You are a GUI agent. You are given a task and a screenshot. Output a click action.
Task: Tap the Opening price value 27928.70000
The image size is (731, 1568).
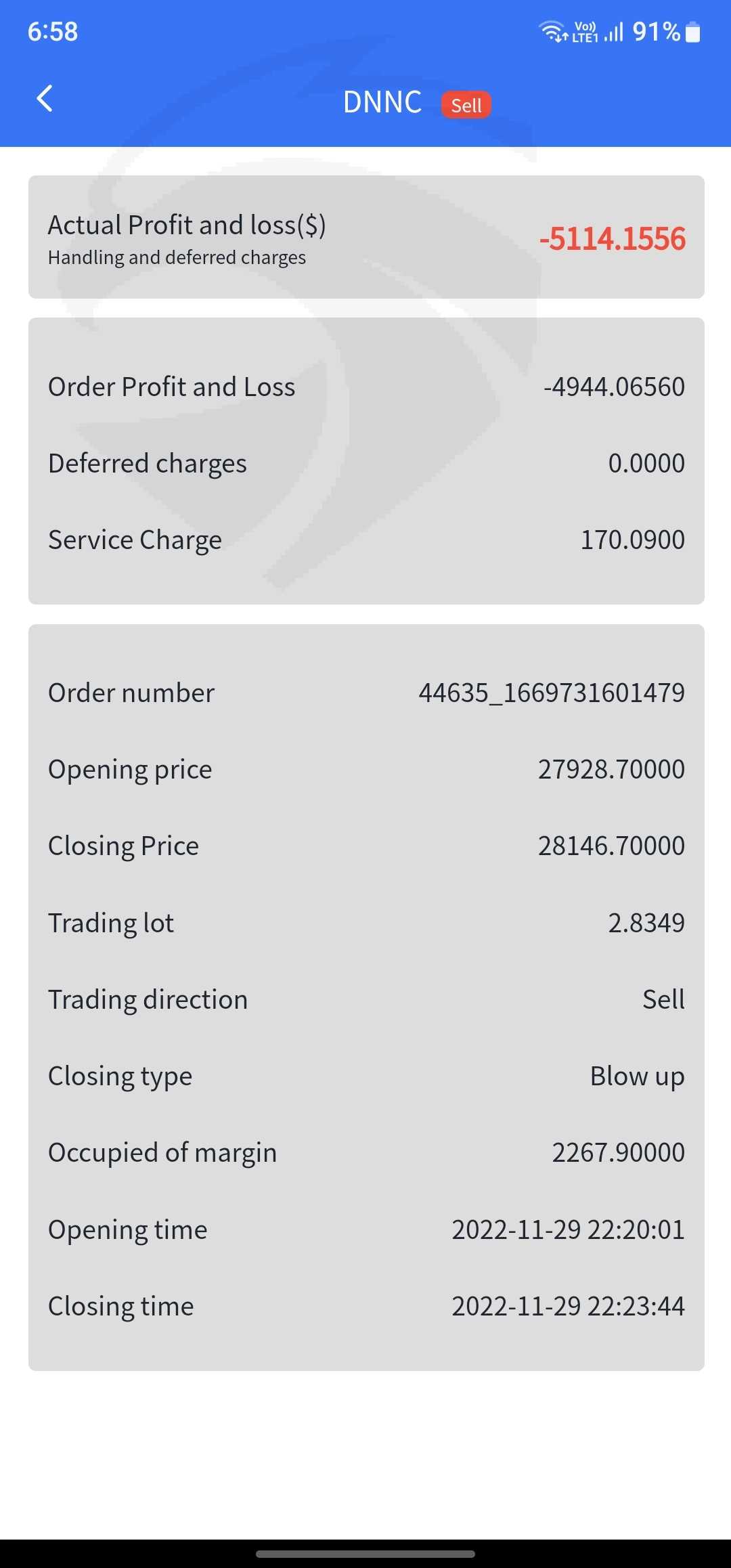tap(611, 769)
